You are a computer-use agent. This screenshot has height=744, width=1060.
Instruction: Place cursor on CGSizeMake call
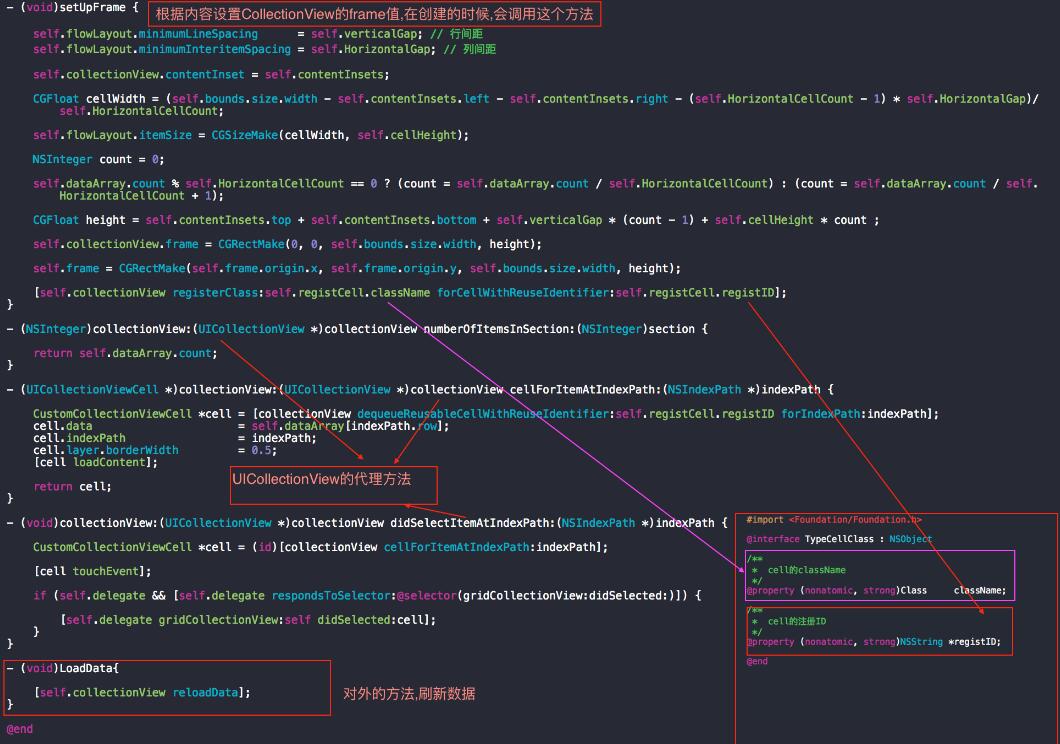244,135
